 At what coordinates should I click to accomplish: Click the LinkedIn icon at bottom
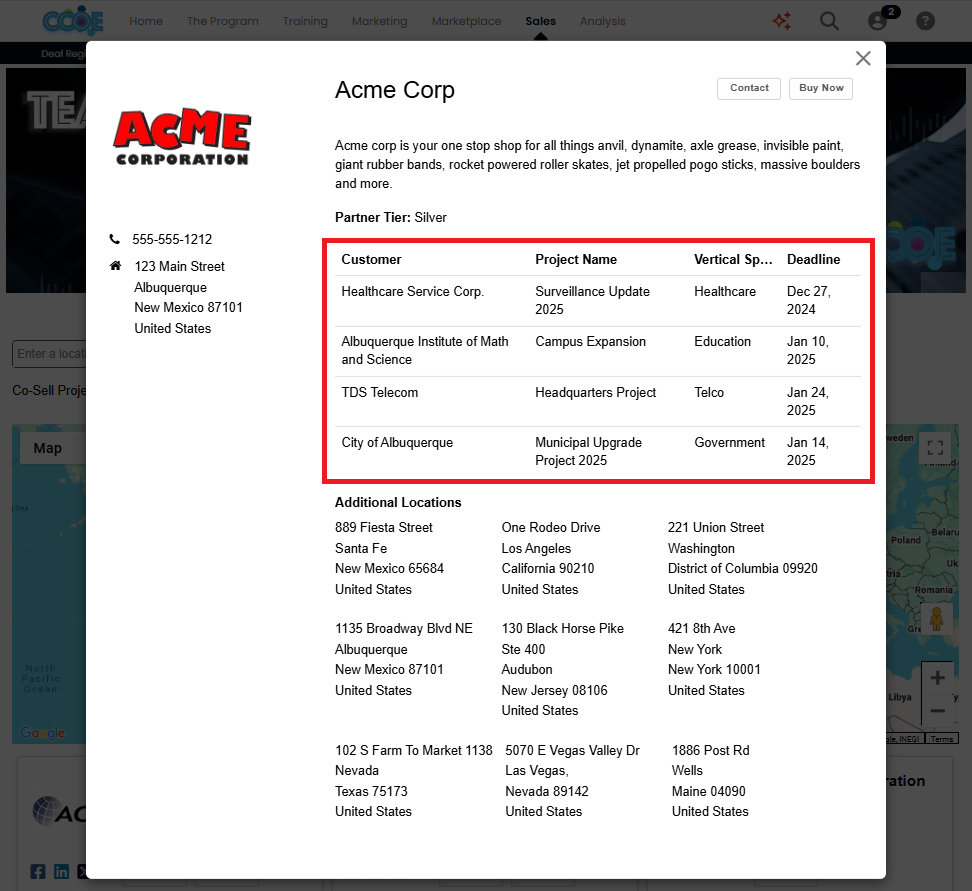tap(61, 871)
